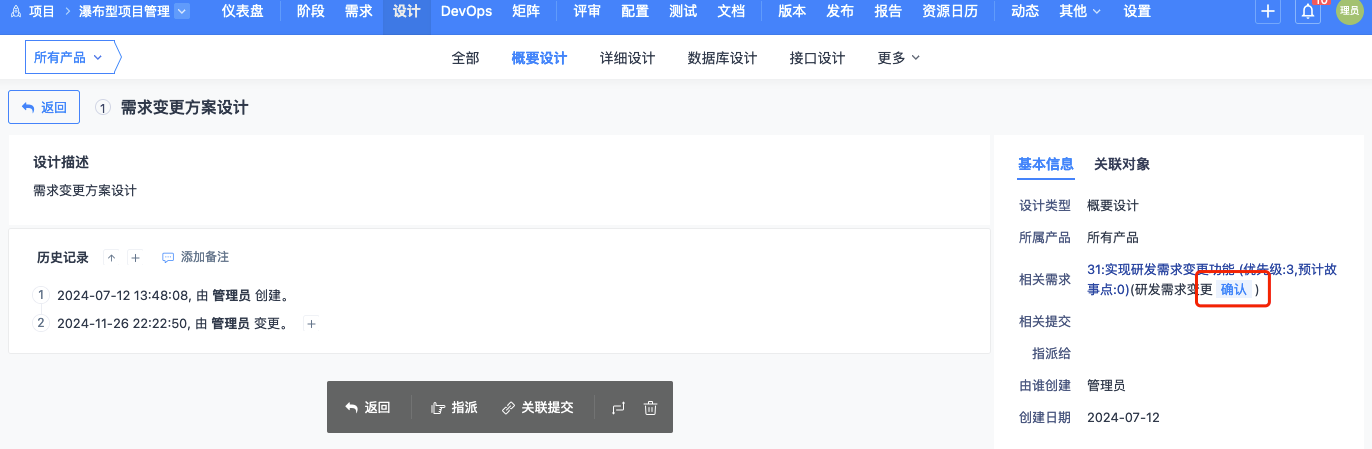Click 所有产品 value of 所属产品

tap(1113, 237)
